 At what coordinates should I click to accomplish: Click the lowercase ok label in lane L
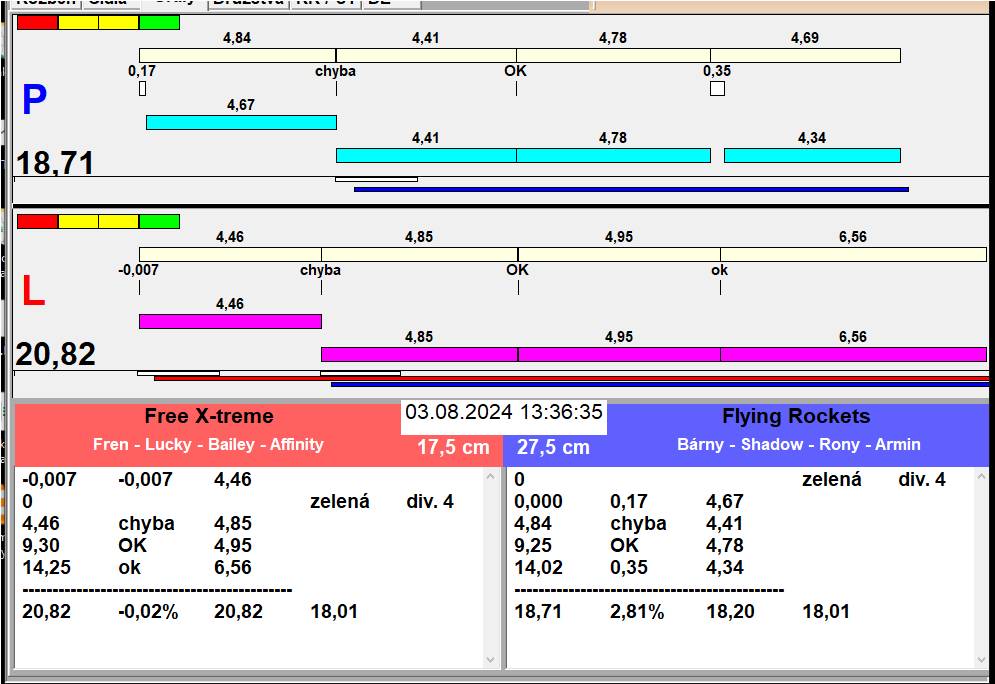(x=720, y=270)
